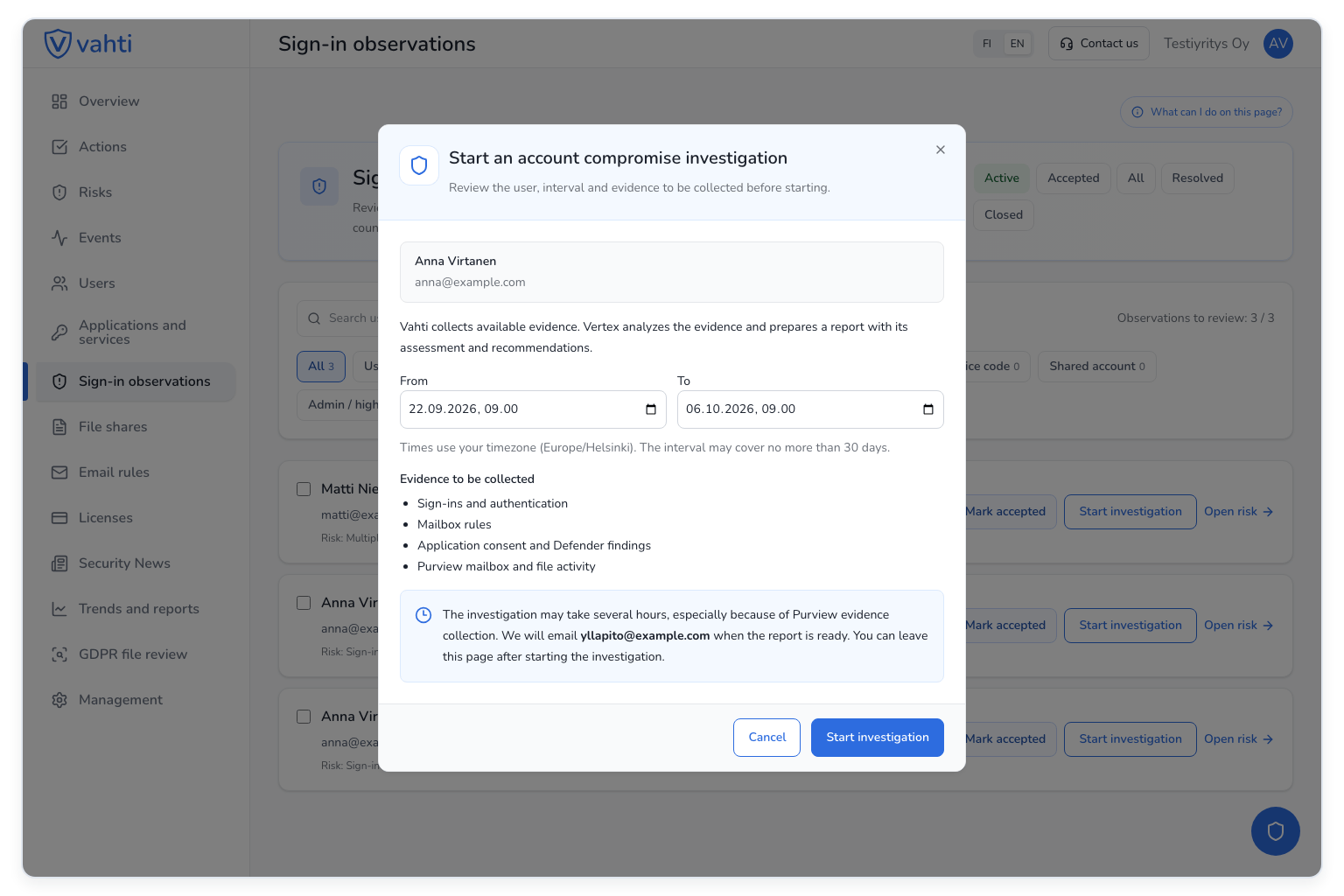Tick the last Anna Virtanen row checkbox

coord(304,717)
